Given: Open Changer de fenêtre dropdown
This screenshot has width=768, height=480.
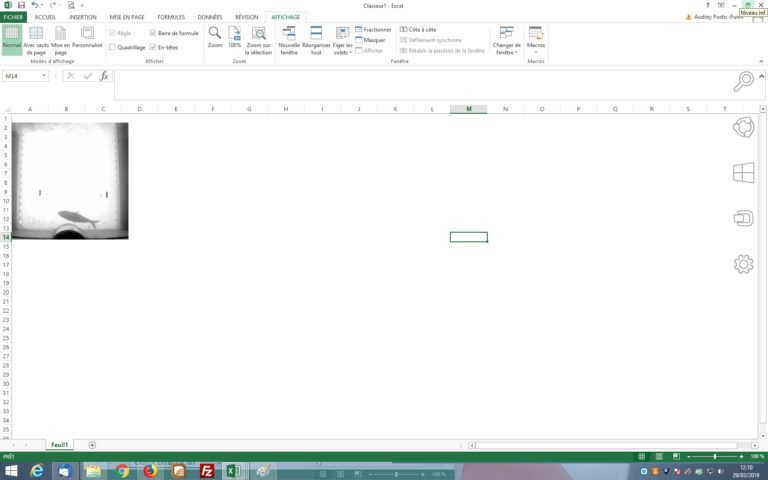Looking at the screenshot, I should pyautogui.click(x=506, y=40).
